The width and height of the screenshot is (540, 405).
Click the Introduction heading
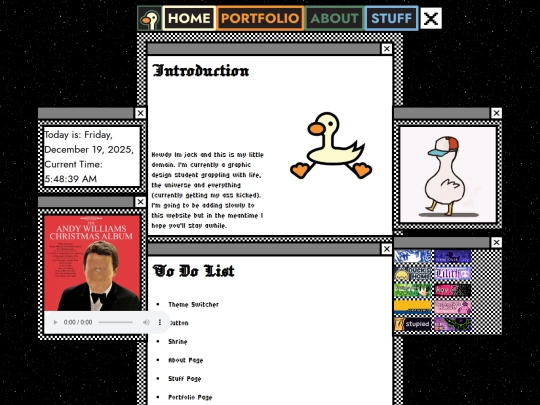point(201,71)
